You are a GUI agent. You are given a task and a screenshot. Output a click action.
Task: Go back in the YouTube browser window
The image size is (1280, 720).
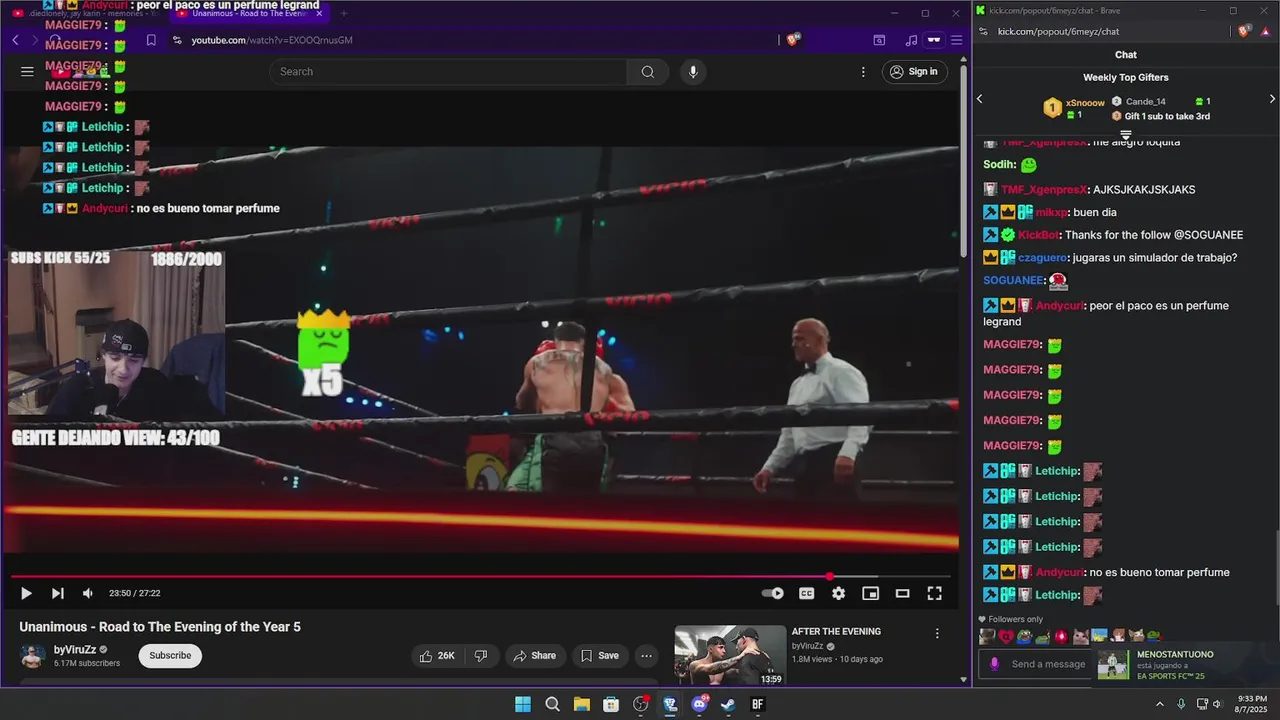pos(15,40)
